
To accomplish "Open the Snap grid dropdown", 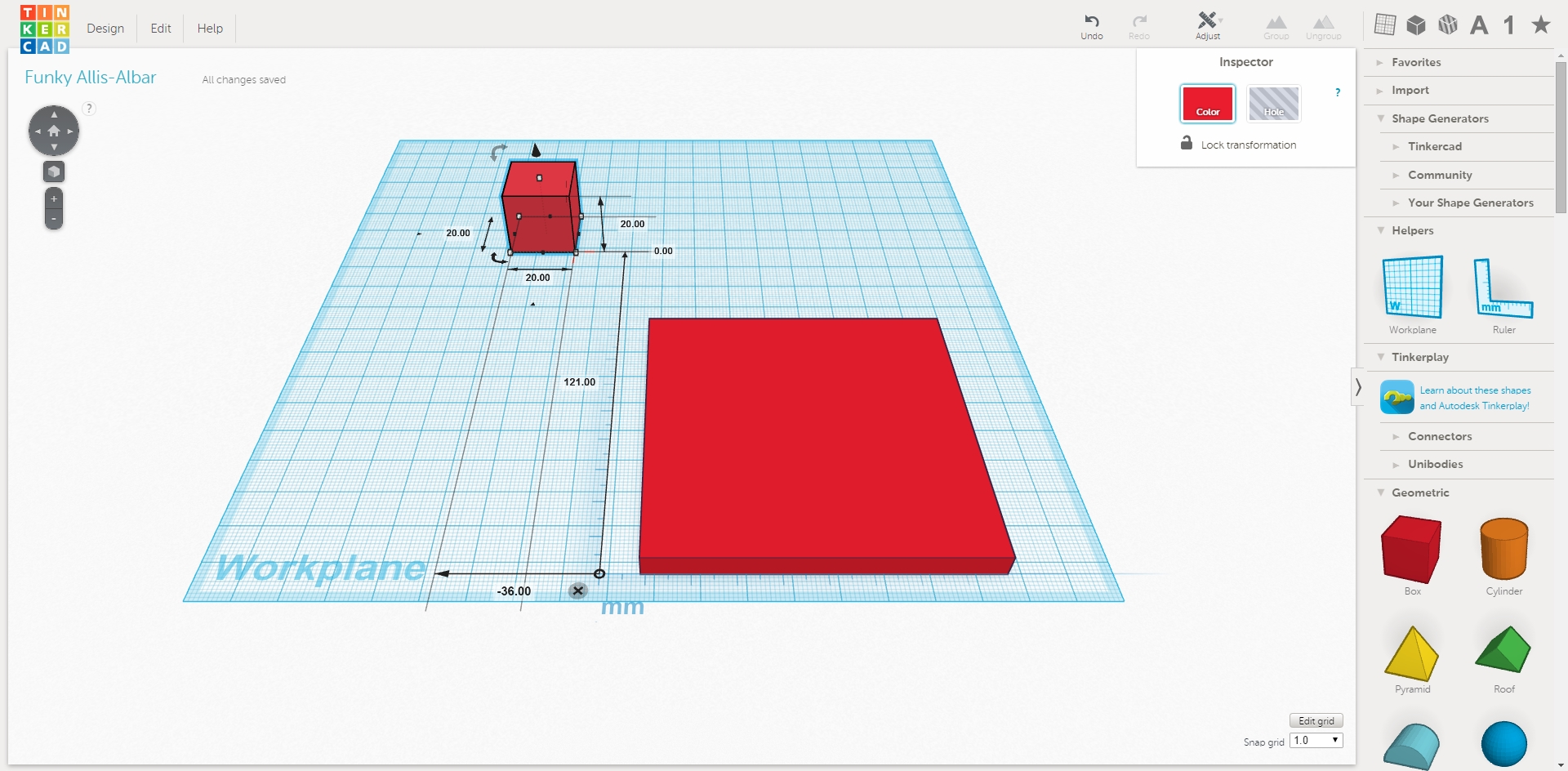I will (x=1316, y=741).
